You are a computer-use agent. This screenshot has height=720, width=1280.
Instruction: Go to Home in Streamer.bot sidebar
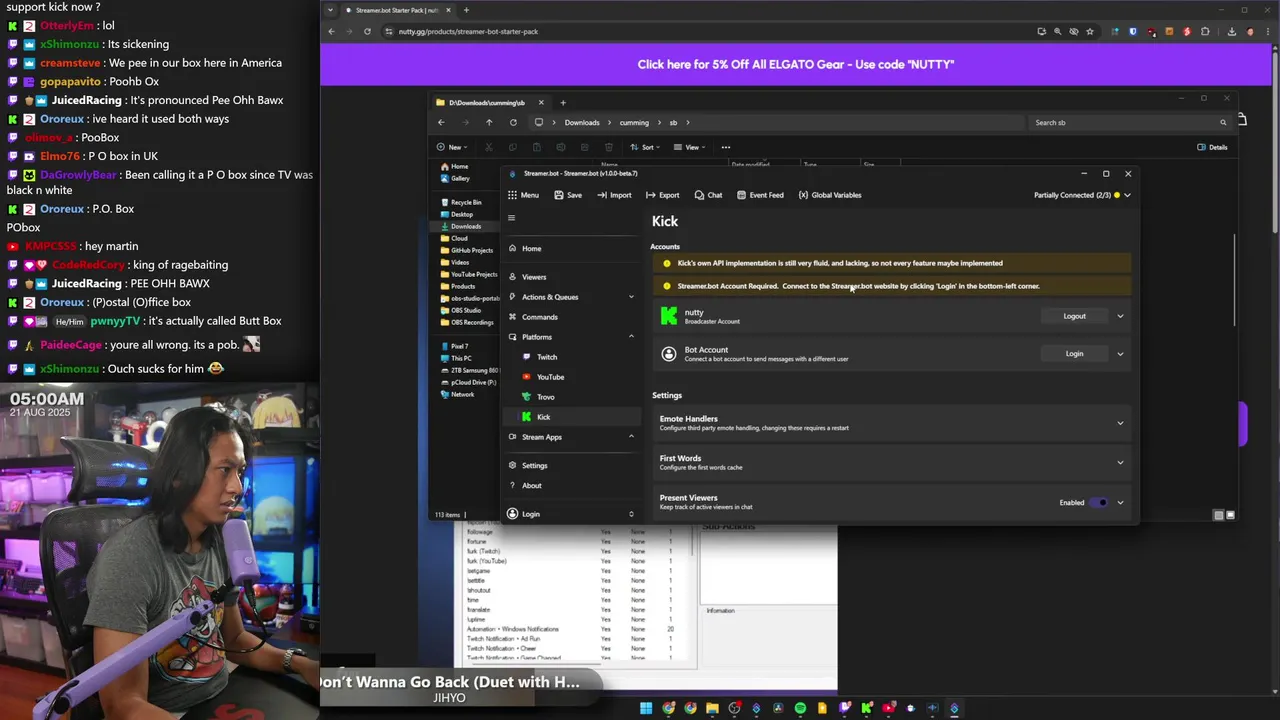pos(570,249)
